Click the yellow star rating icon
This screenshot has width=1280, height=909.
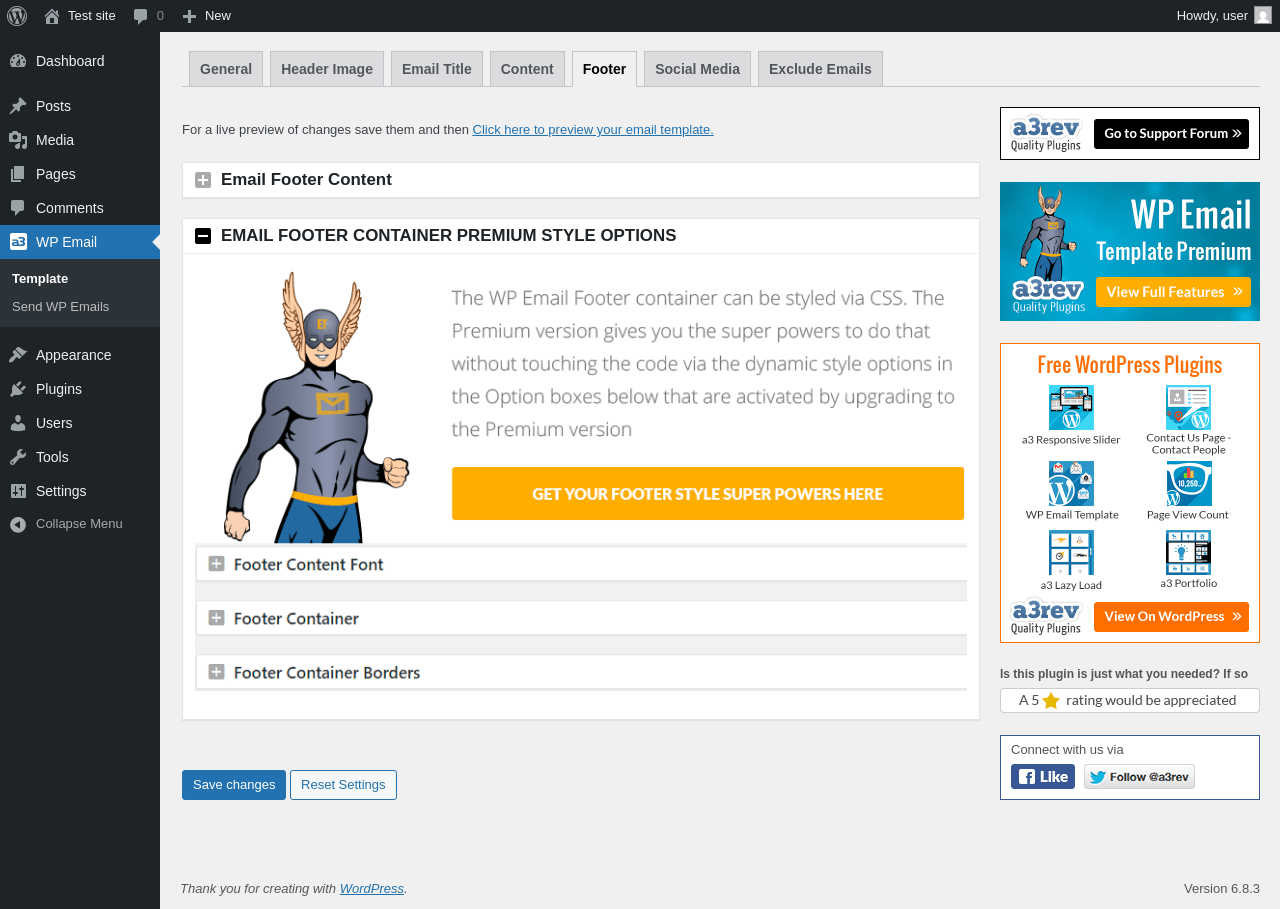click(x=1051, y=700)
